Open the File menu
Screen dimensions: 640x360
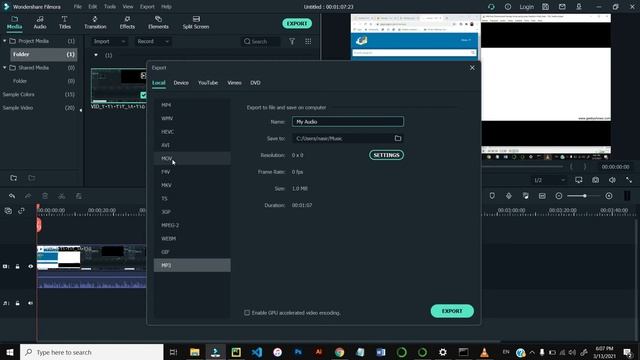pos(78,7)
